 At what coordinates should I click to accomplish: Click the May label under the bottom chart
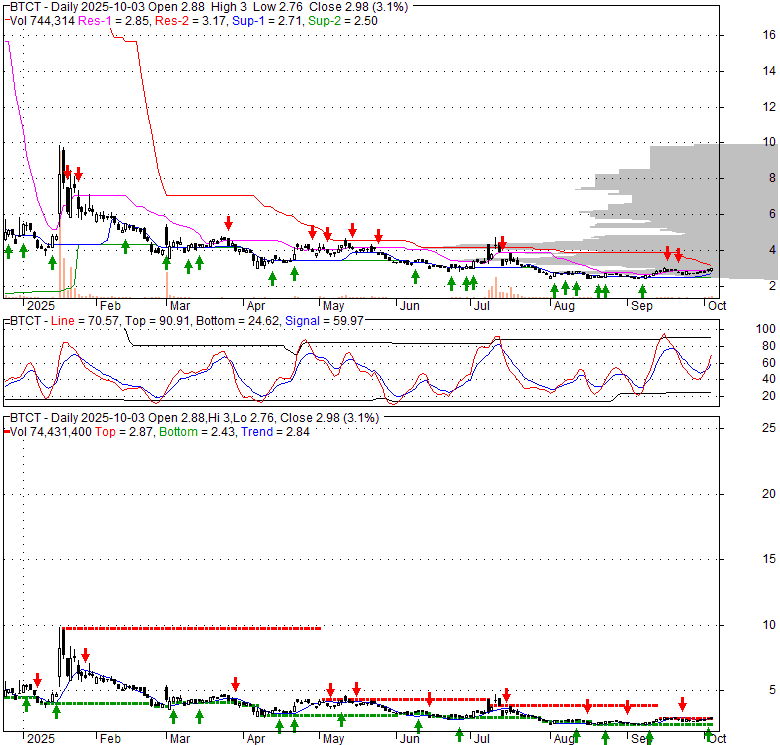coord(333,739)
